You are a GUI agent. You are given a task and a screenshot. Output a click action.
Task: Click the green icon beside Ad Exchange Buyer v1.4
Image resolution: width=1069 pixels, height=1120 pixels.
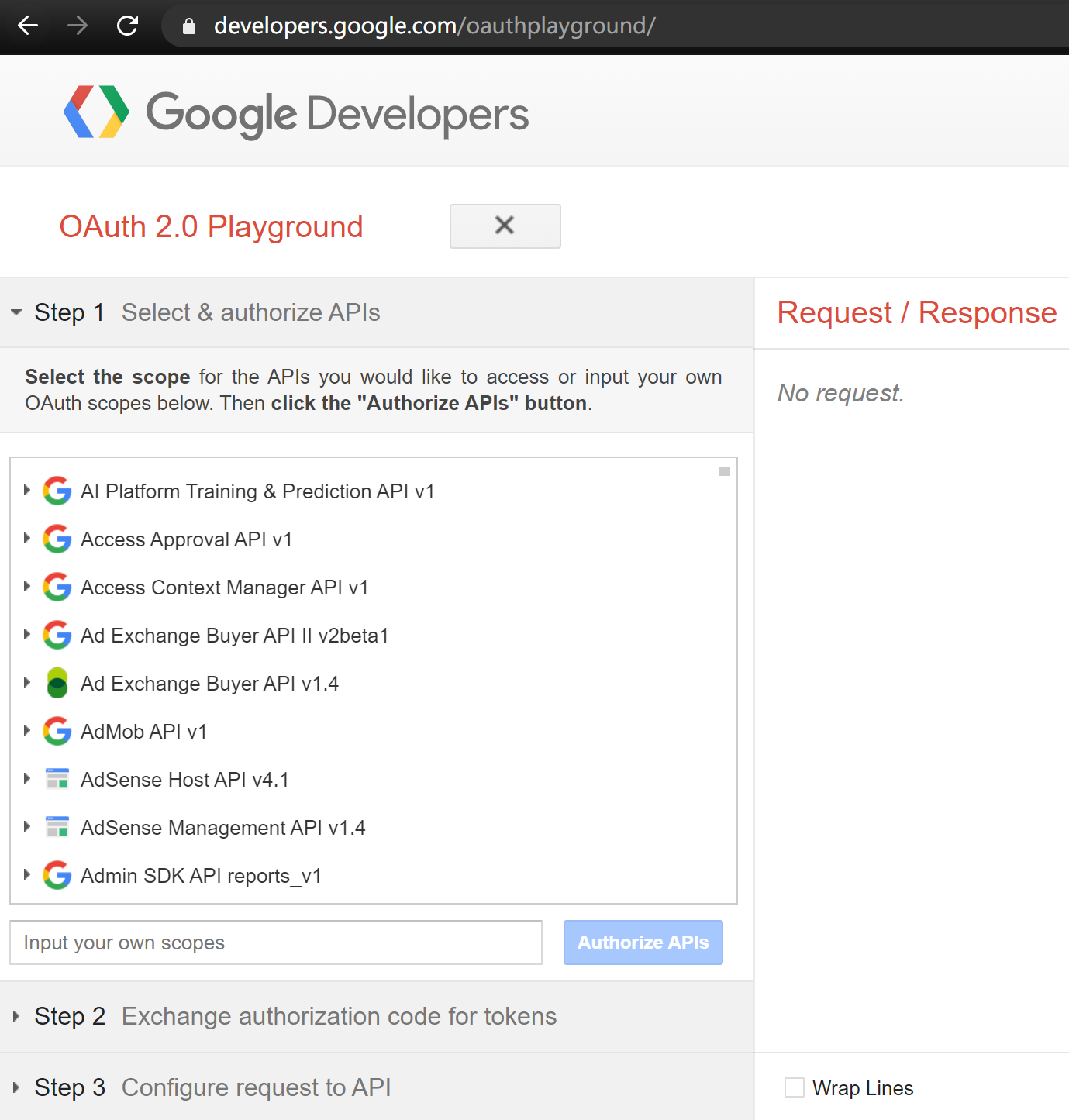(x=57, y=683)
